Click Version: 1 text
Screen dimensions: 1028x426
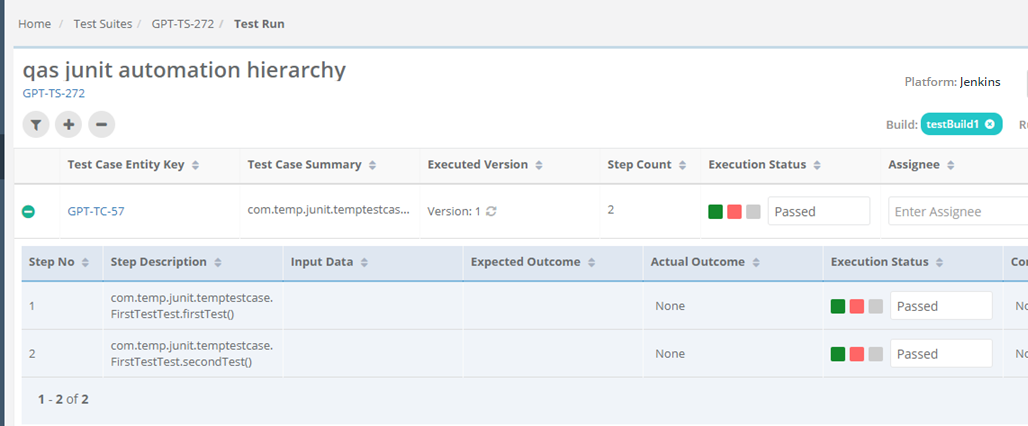point(454,211)
